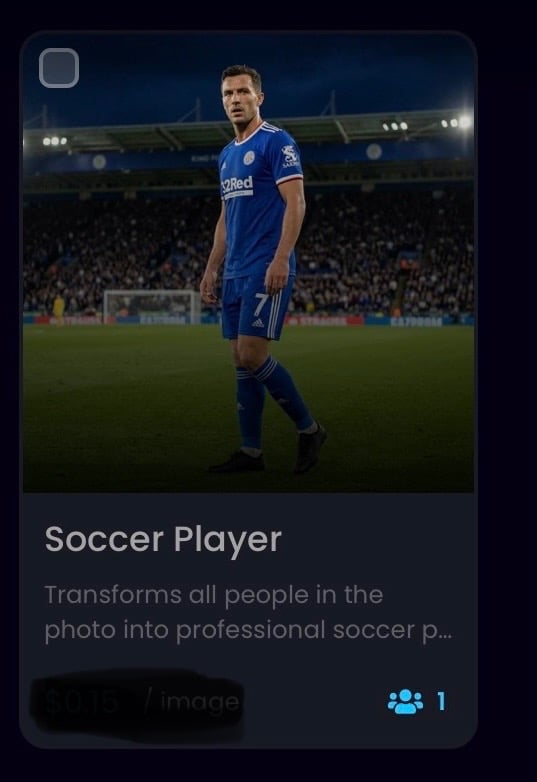Click the number 7 on the shorts
537x782 pixels.
[x=260, y=304]
